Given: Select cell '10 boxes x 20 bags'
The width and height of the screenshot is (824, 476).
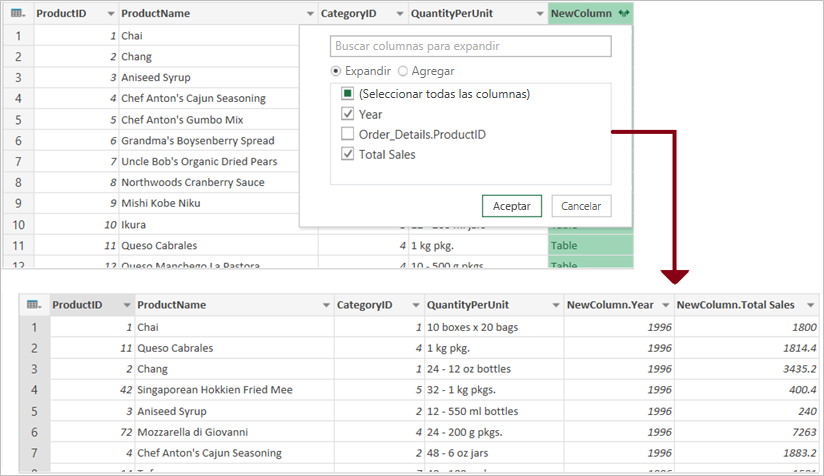Looking at the screenshot, I should [x=494, y=327].
